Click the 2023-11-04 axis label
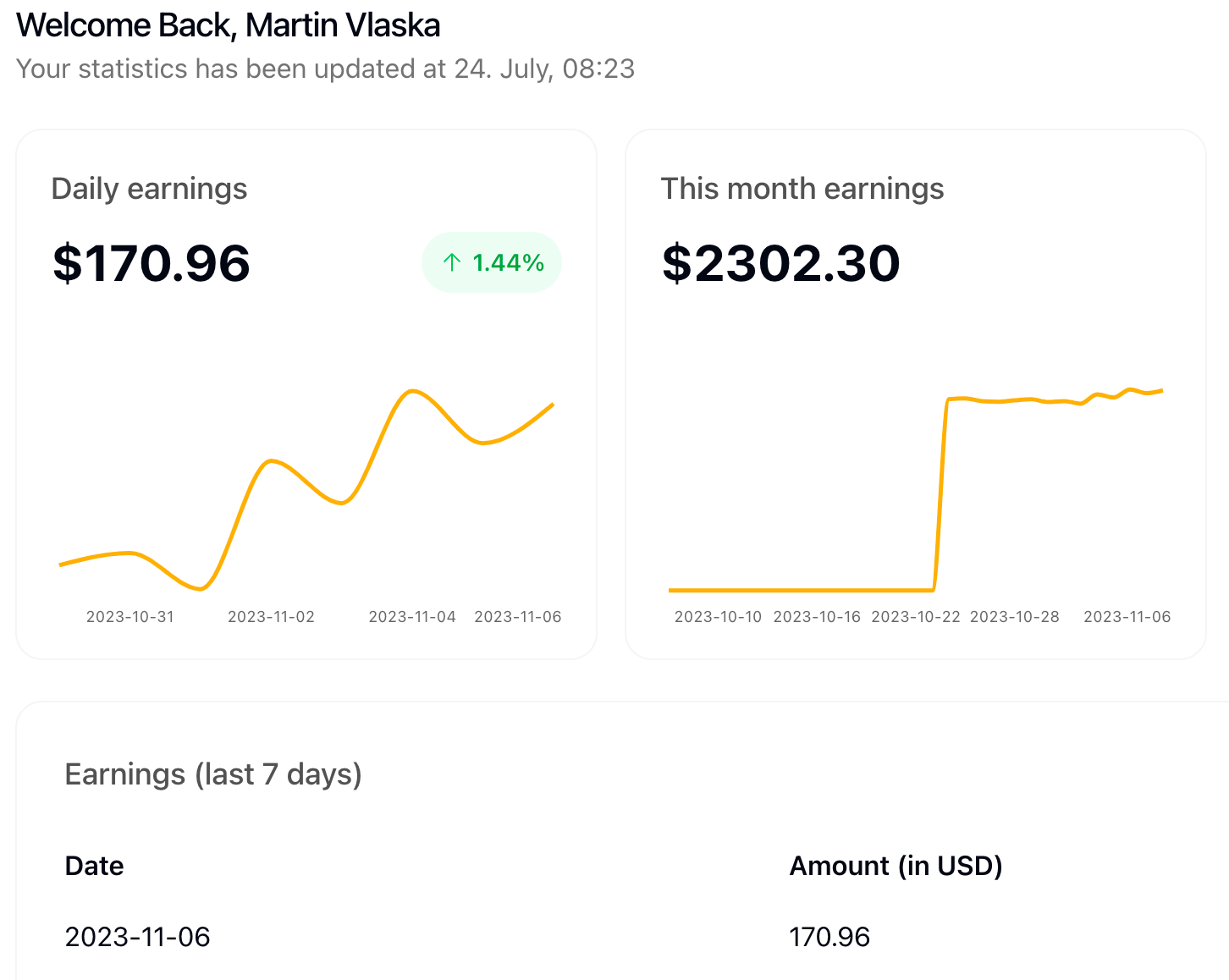1229x980 pixels. click(x=412, y=617)
